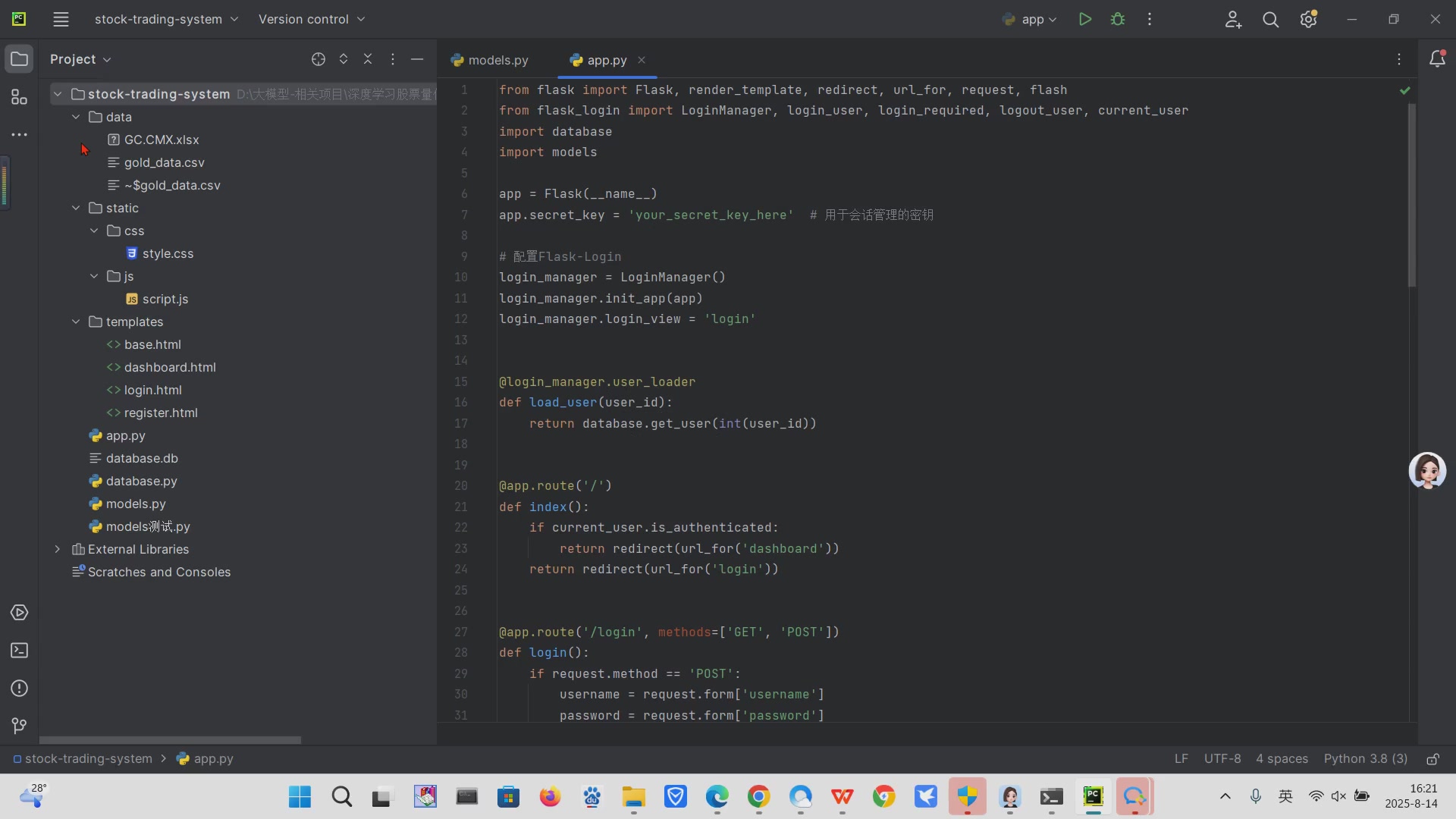Screen dimensions: 1456x819
Task: Open the app run configuration dropdown
Action: (x=1030, y=20)
